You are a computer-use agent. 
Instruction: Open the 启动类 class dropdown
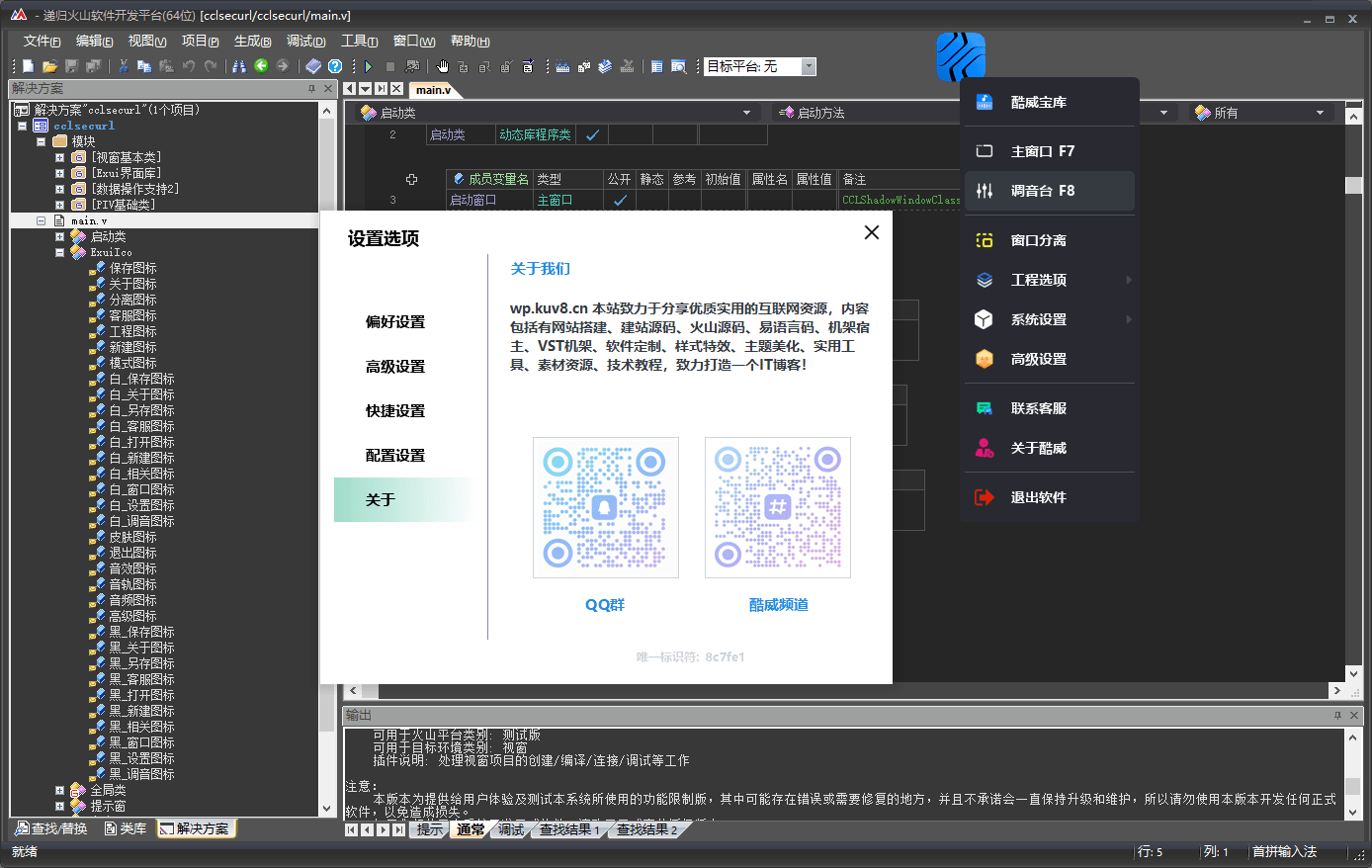coord(746,113)
